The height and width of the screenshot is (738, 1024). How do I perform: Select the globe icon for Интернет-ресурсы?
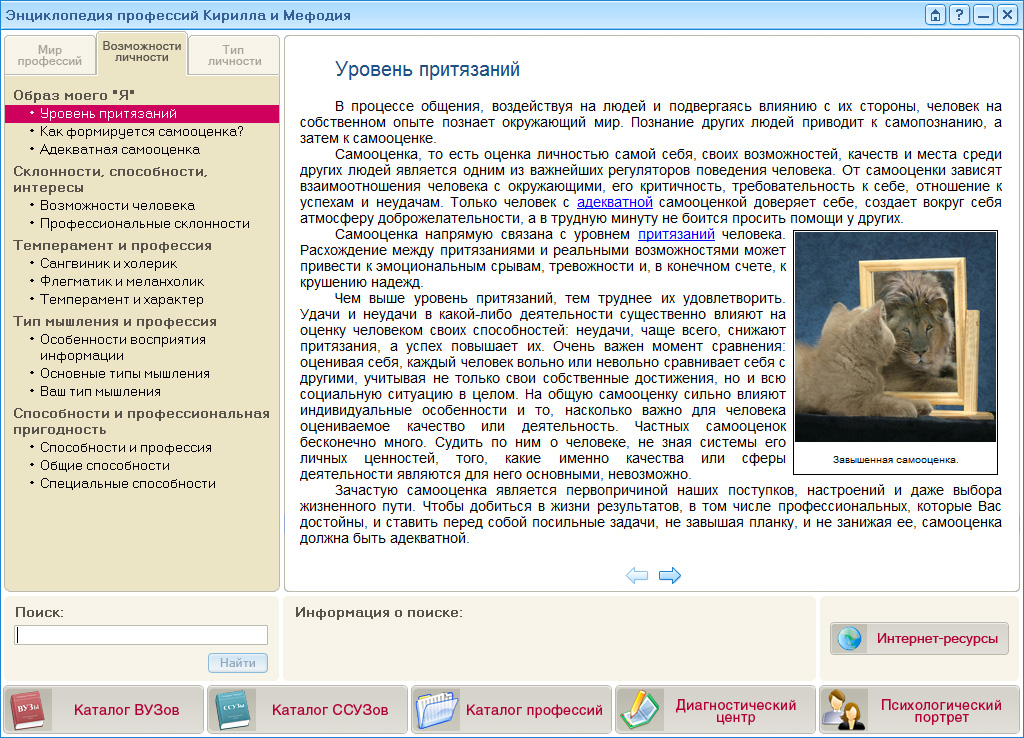pos(851,637)
